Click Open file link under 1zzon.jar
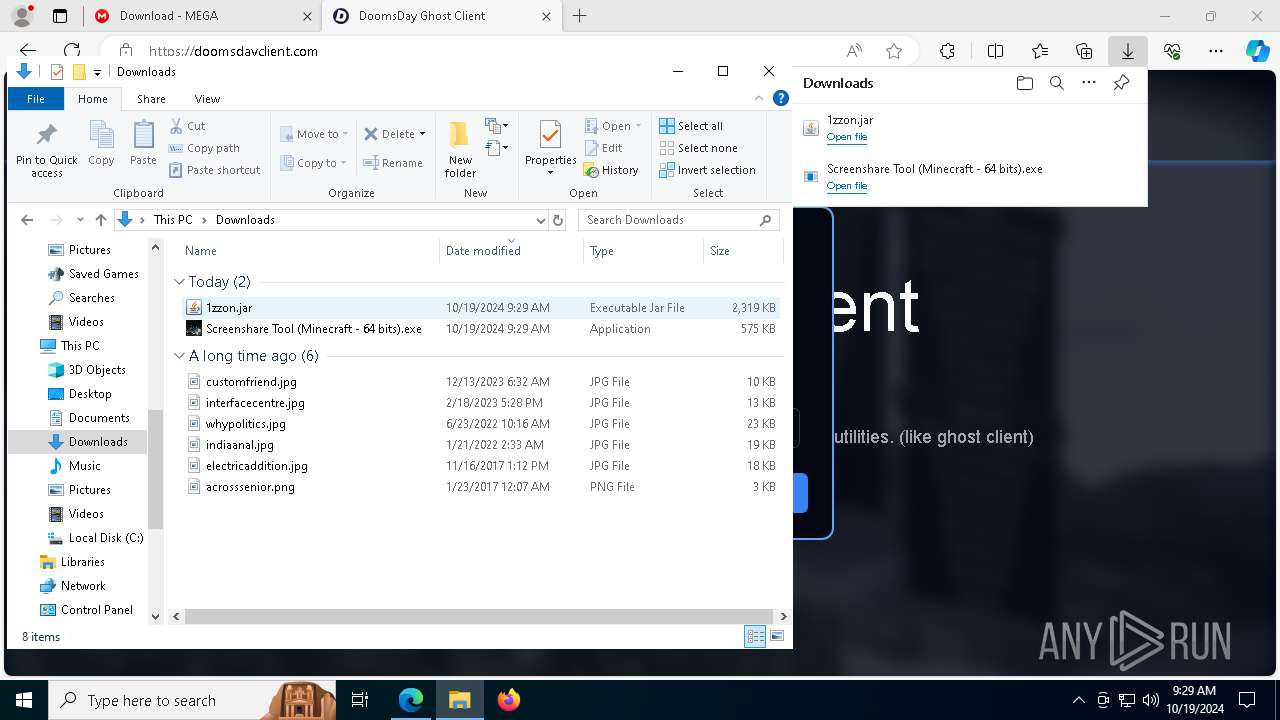The image size is (1280, 720). click(846, 137)
